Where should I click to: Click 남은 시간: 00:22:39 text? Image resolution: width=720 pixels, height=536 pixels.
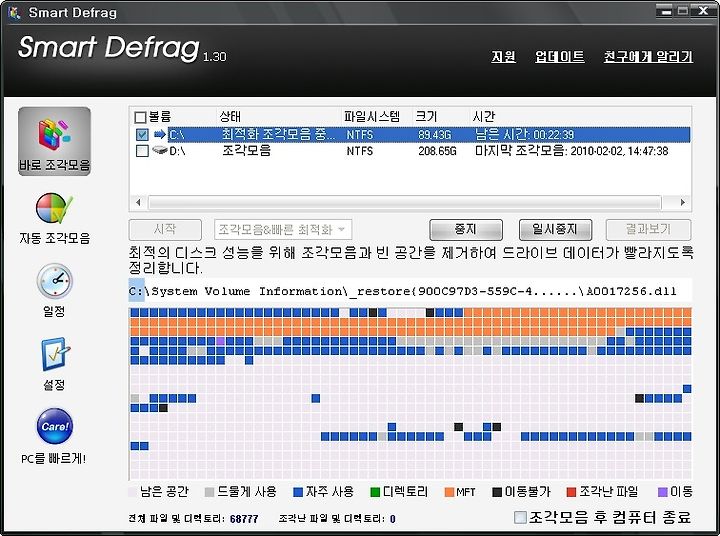(x=524, y=135)
